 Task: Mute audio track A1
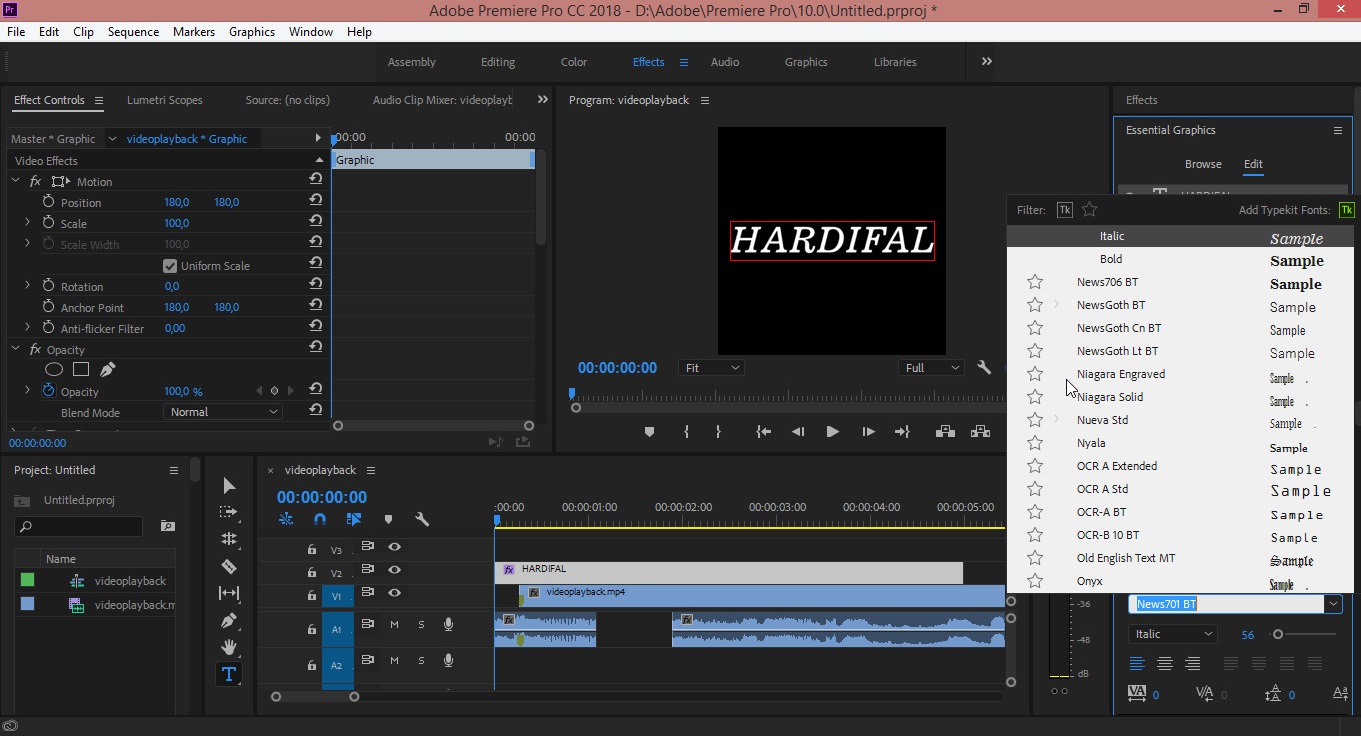[394, 625]
